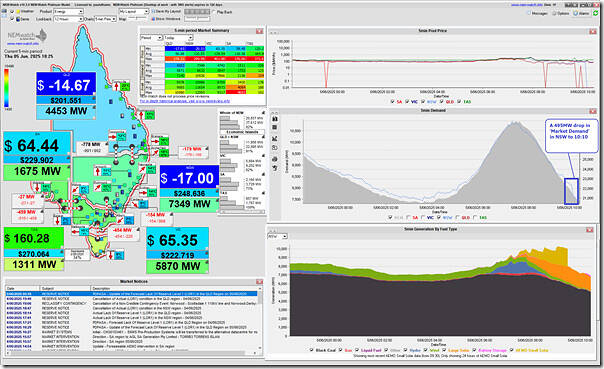Click the print icon beside demand chart

point(275,159)
